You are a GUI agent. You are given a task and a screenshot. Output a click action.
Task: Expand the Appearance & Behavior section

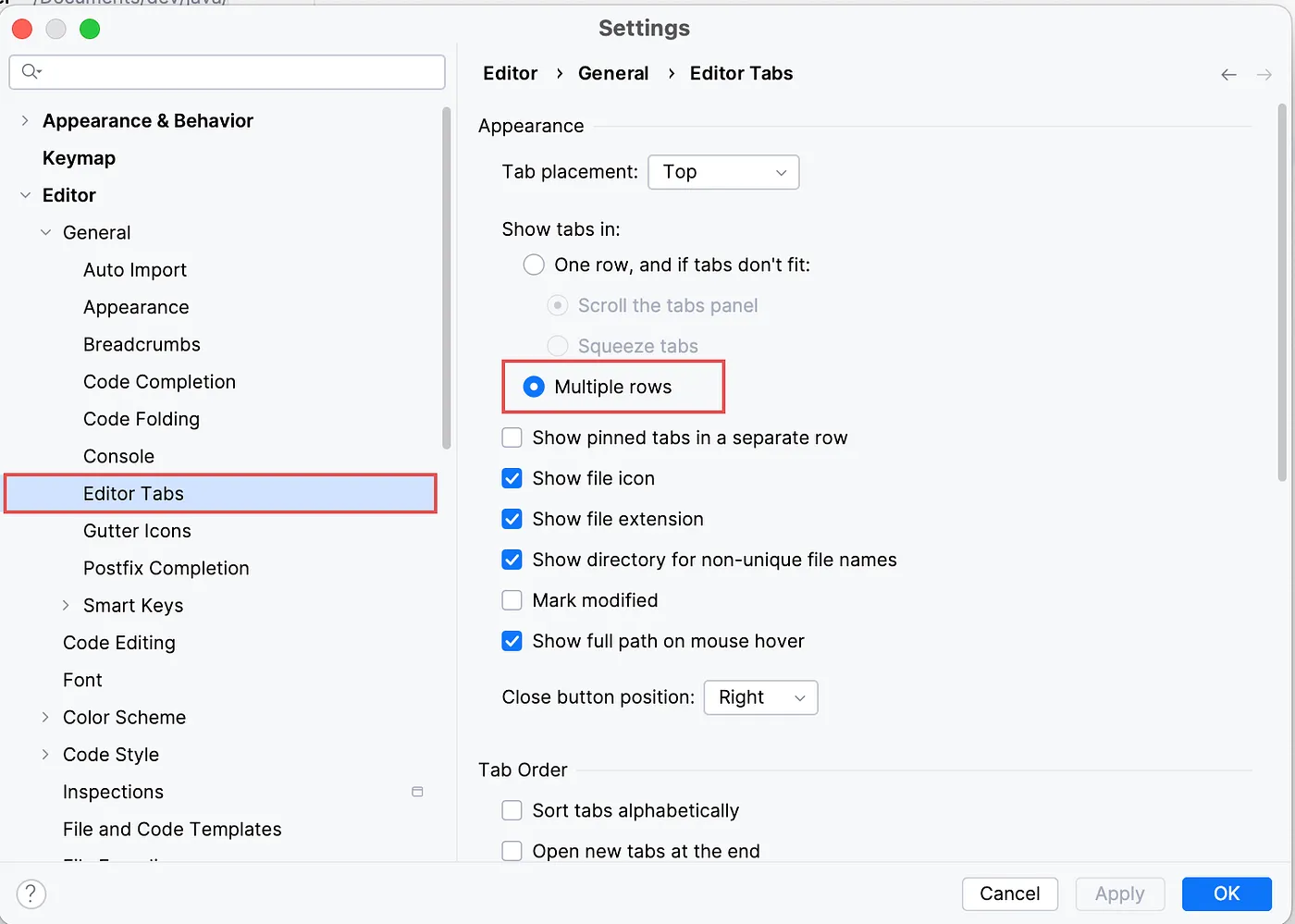pyautogui.click(x=24, y=120)
